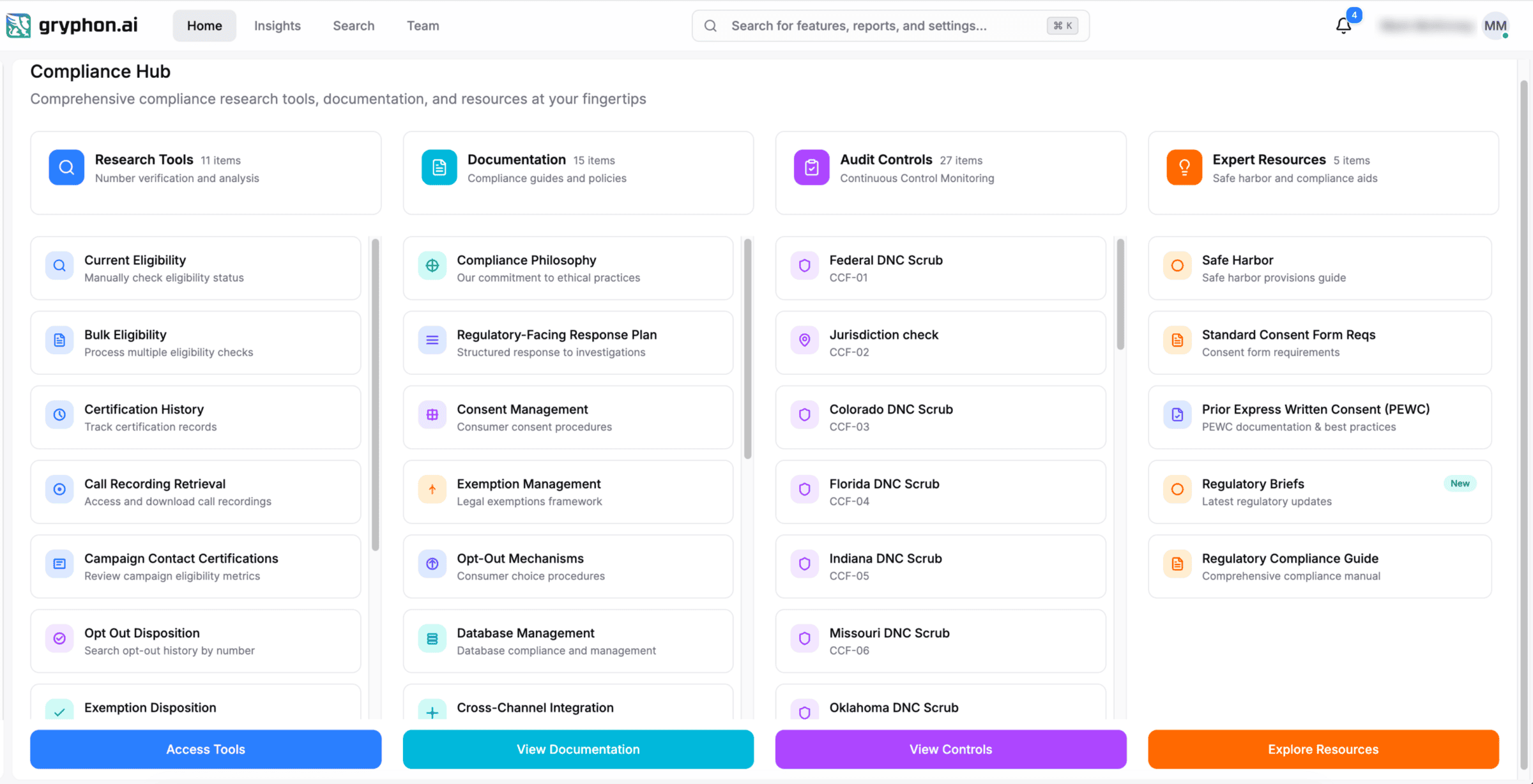Click the Documentation document icon
Viewport: 1533px width, 784px height.
click(x=439, y=167)
